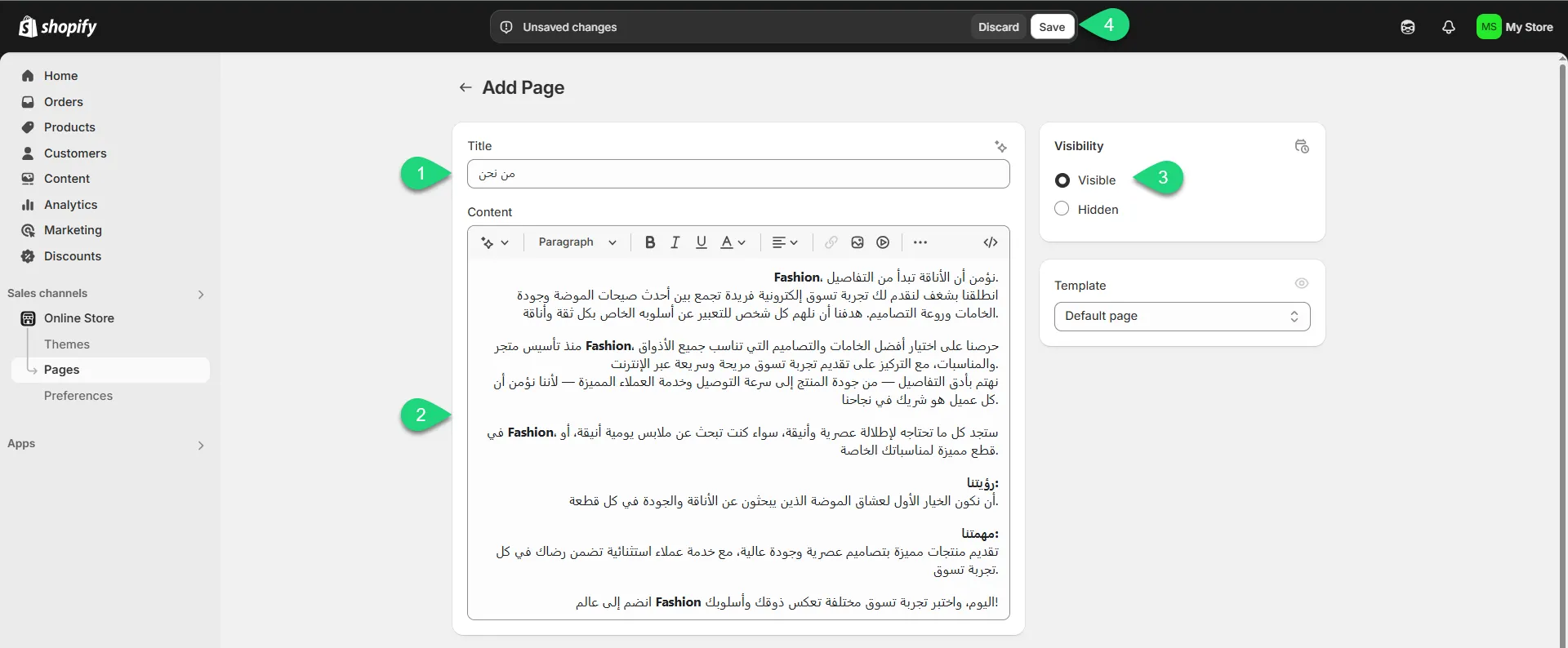Click the Orders inbox icon
1568x648 pixels.
pos(28,102)
